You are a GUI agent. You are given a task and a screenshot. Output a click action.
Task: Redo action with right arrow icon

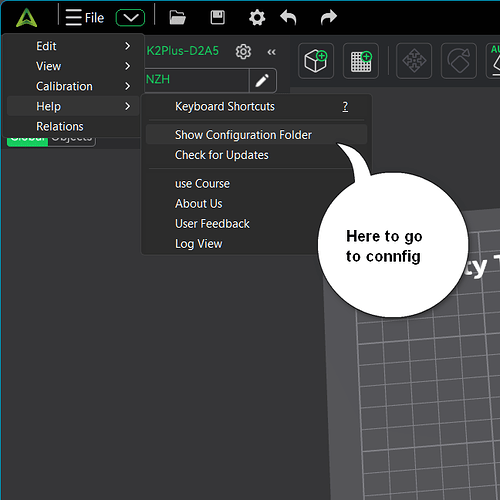pos(329,17)
